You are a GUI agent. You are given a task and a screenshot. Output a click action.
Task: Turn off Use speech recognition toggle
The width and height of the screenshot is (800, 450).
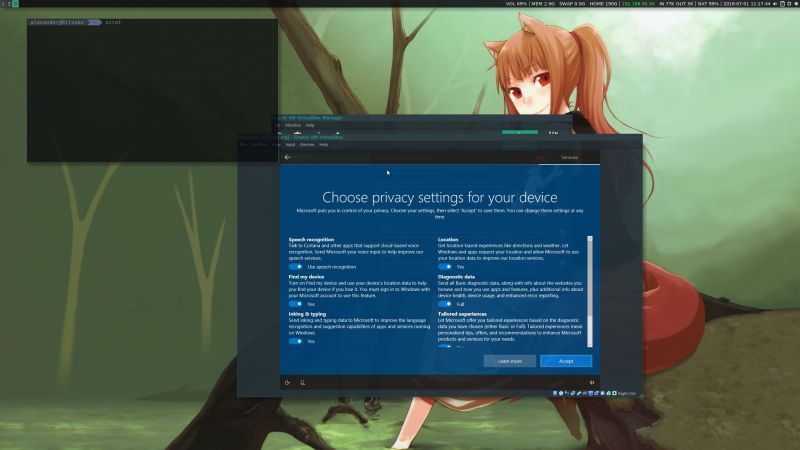coord(295,266)
